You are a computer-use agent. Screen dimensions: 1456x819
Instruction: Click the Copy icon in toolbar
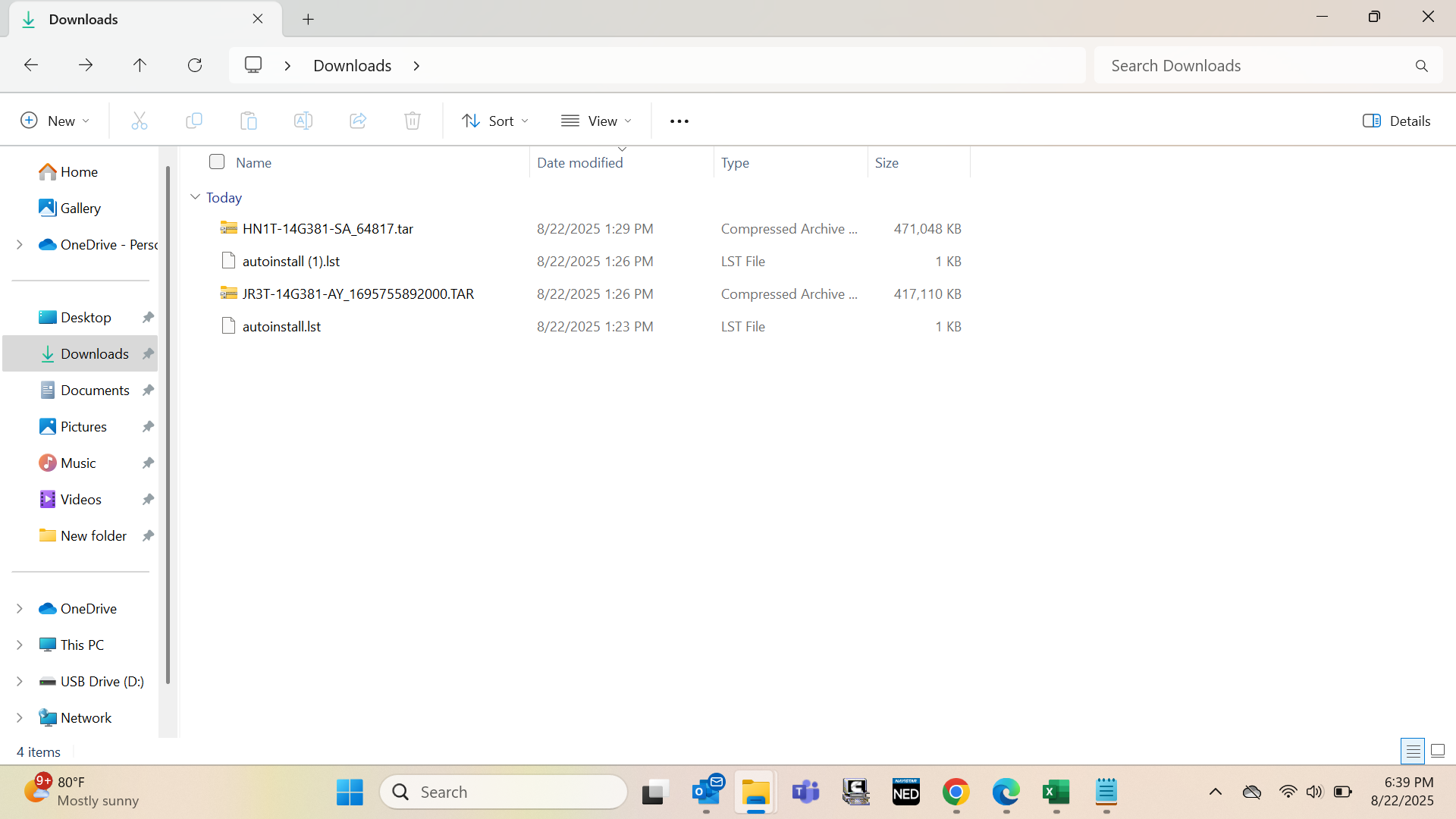pyautogui.click(x=194, y=121)
